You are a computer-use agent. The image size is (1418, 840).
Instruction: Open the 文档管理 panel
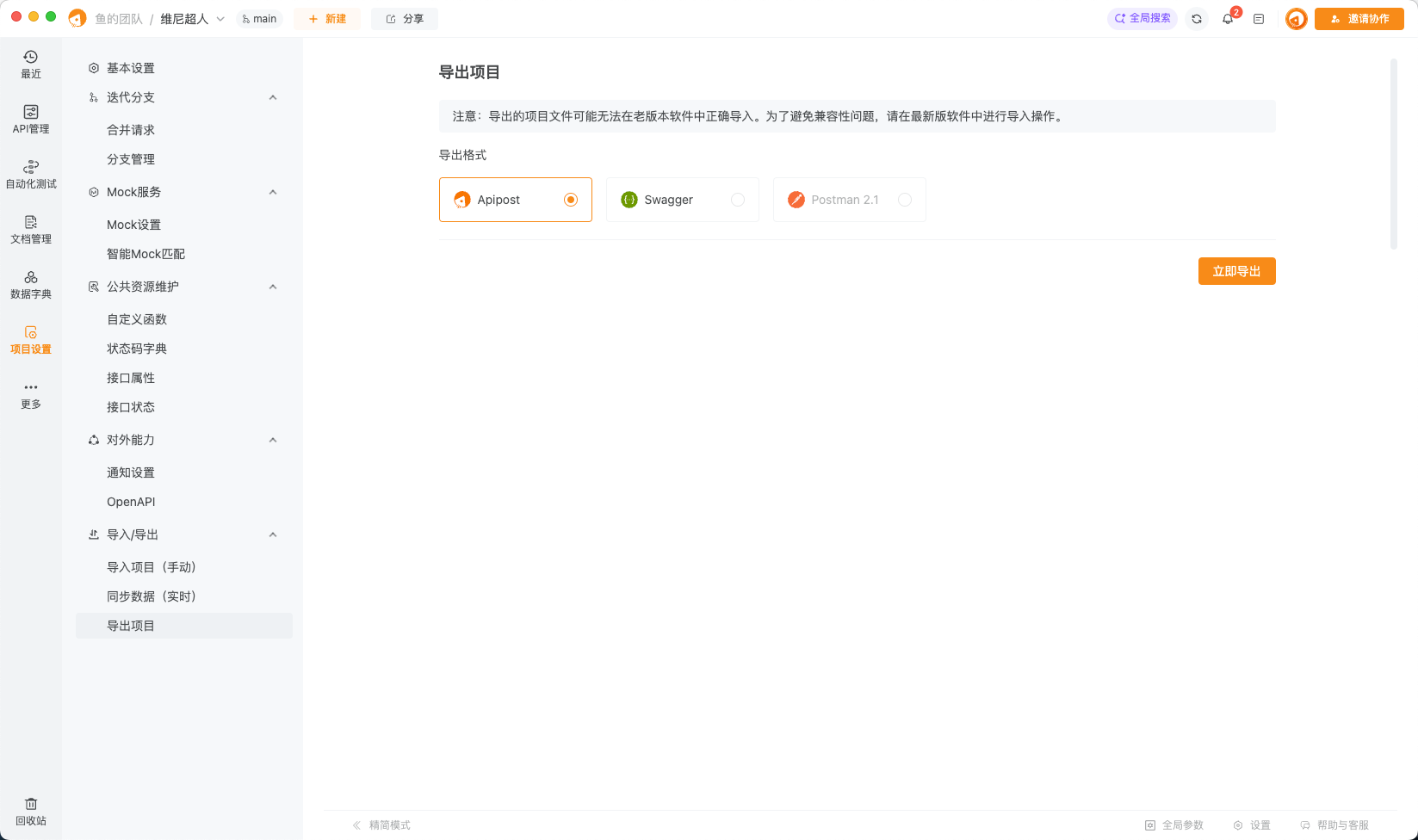click(31, 229)
